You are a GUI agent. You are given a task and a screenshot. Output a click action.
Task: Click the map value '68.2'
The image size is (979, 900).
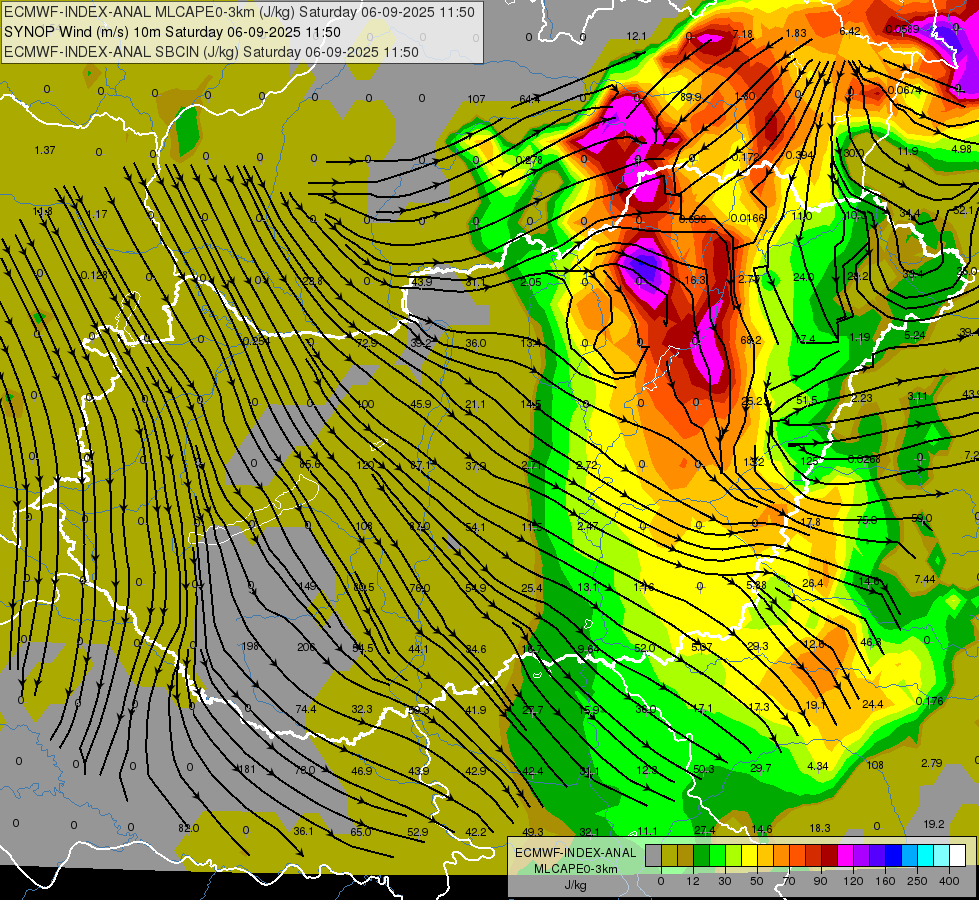click(750, 340)
